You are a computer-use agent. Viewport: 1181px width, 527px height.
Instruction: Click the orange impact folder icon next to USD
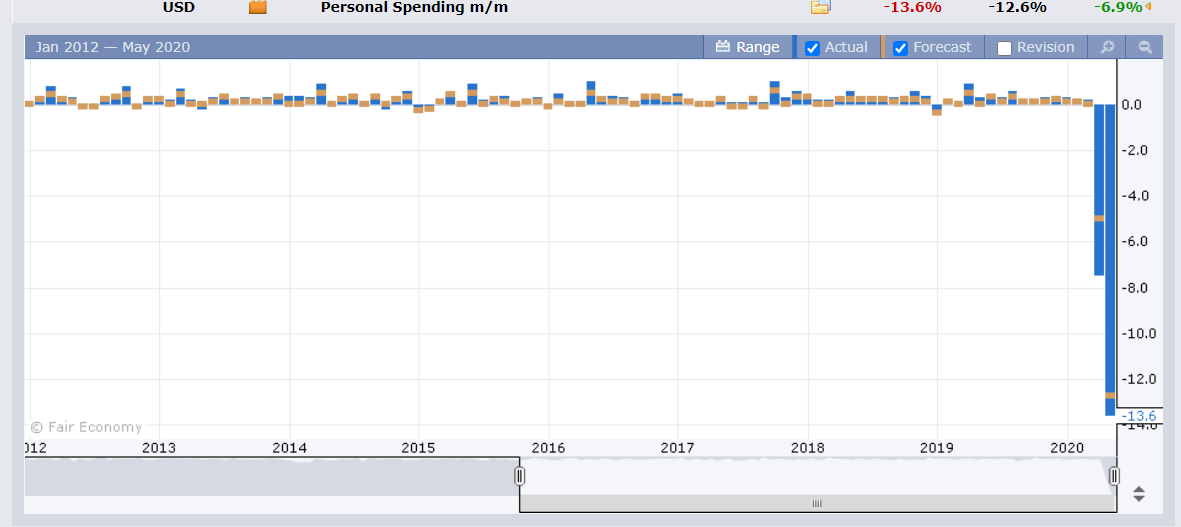258,8
